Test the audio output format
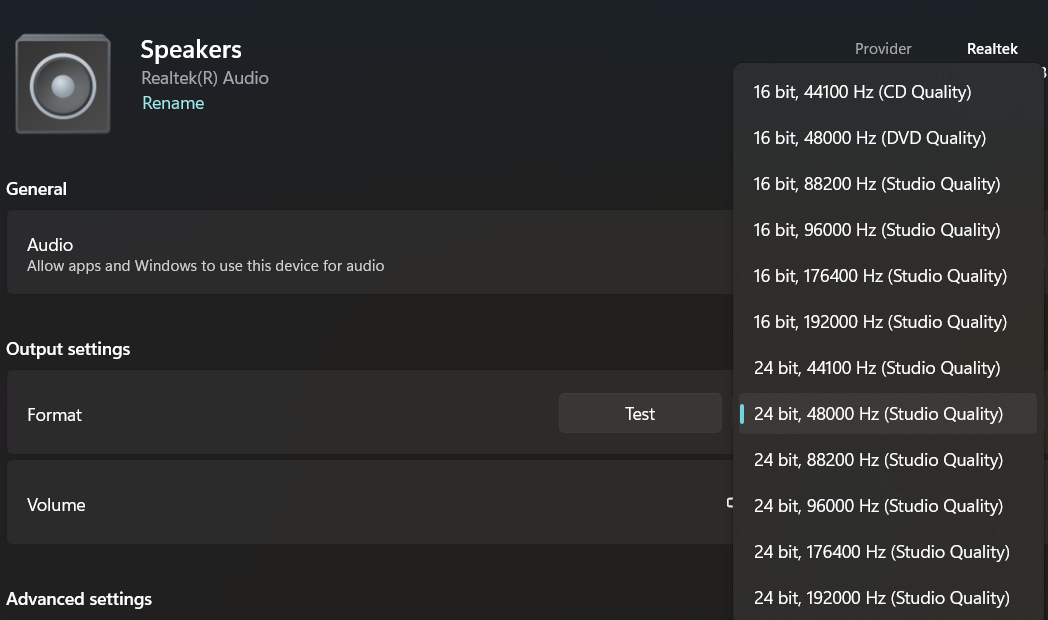This screenshot has height=620, width=1048. (640, 414)
